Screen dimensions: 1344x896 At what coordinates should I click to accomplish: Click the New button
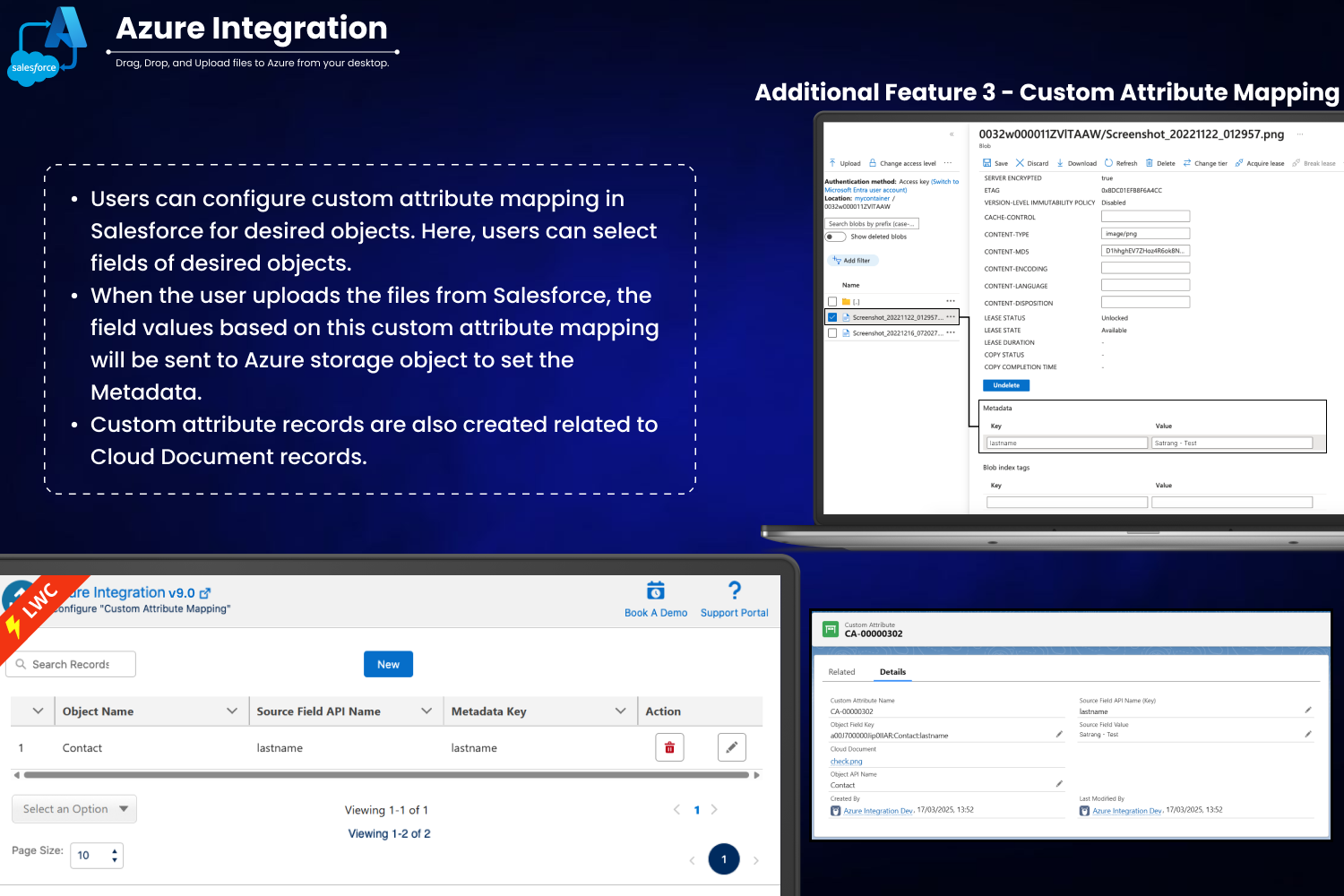tap(388, 664)
